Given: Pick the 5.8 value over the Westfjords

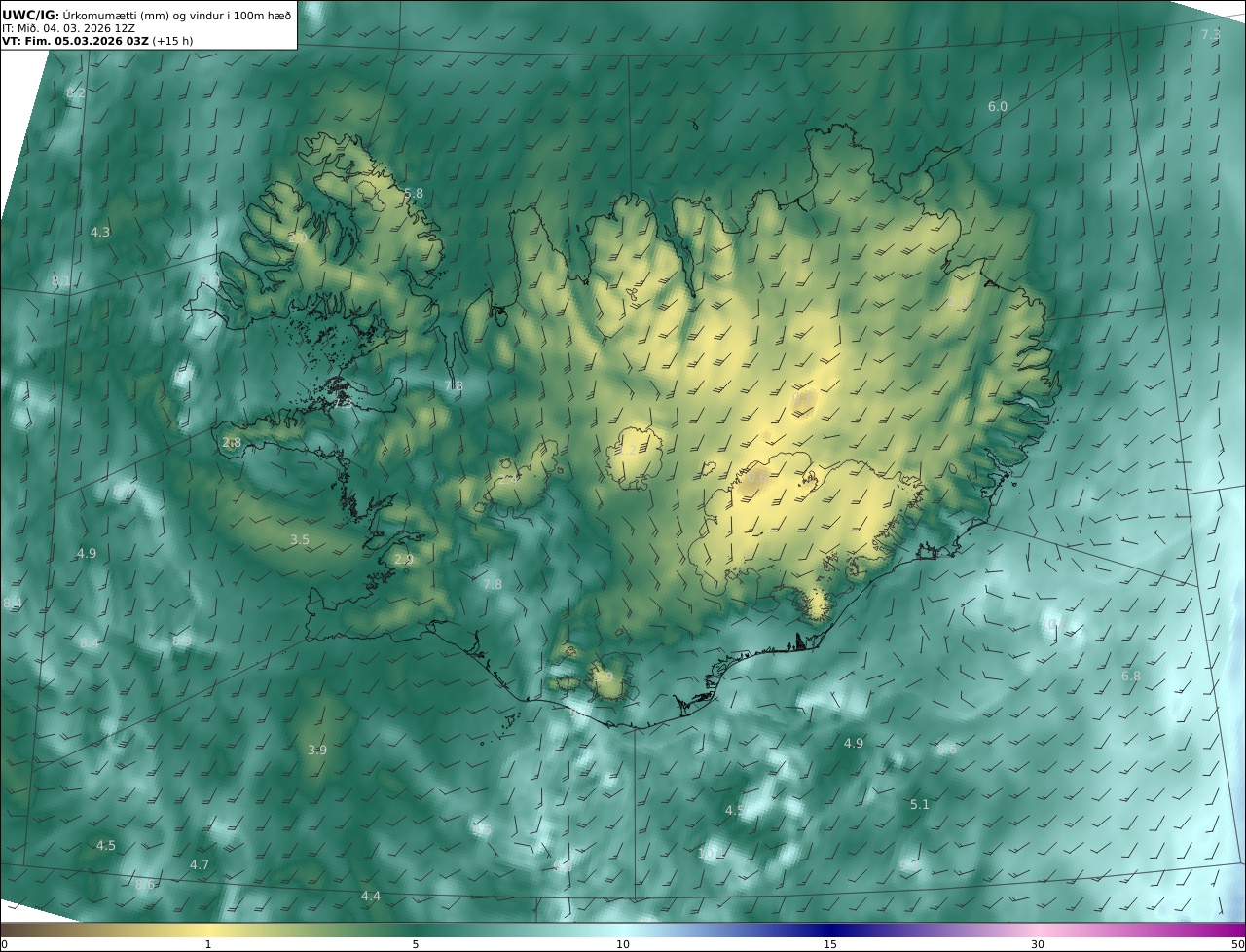Looking at the screenshot, I should (414, 193).
